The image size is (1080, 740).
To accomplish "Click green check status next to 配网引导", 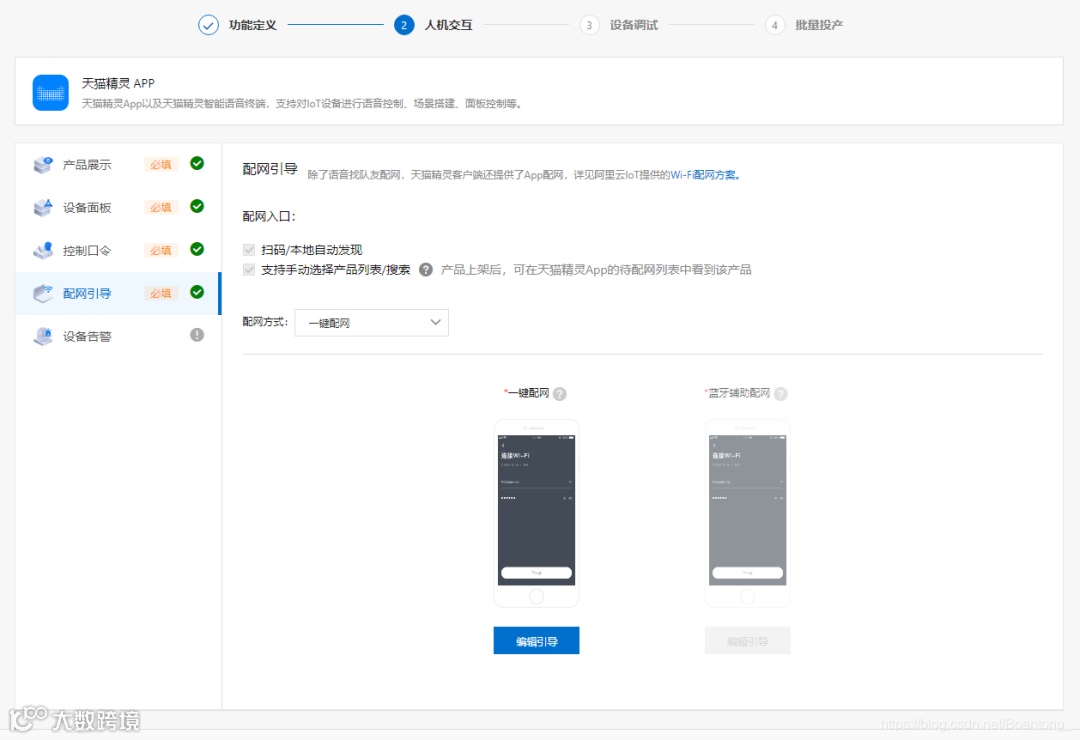I will tap(197, 292).
